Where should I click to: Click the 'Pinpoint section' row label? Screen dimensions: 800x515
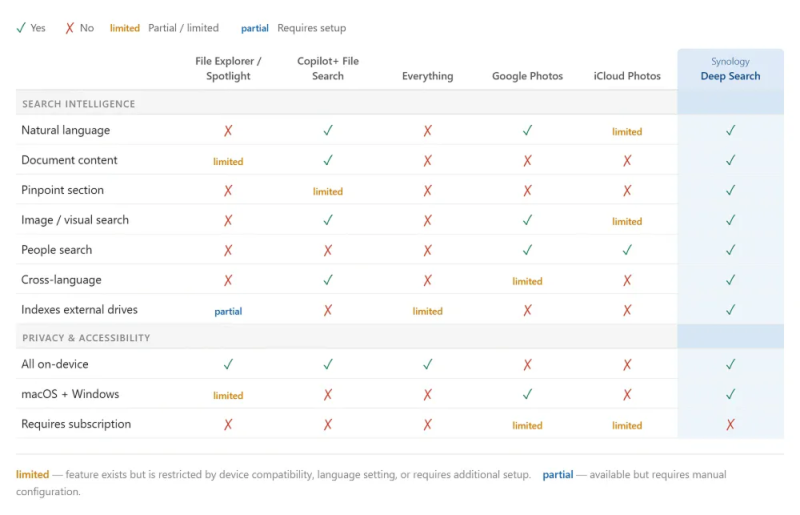click(x=62, y=190)
